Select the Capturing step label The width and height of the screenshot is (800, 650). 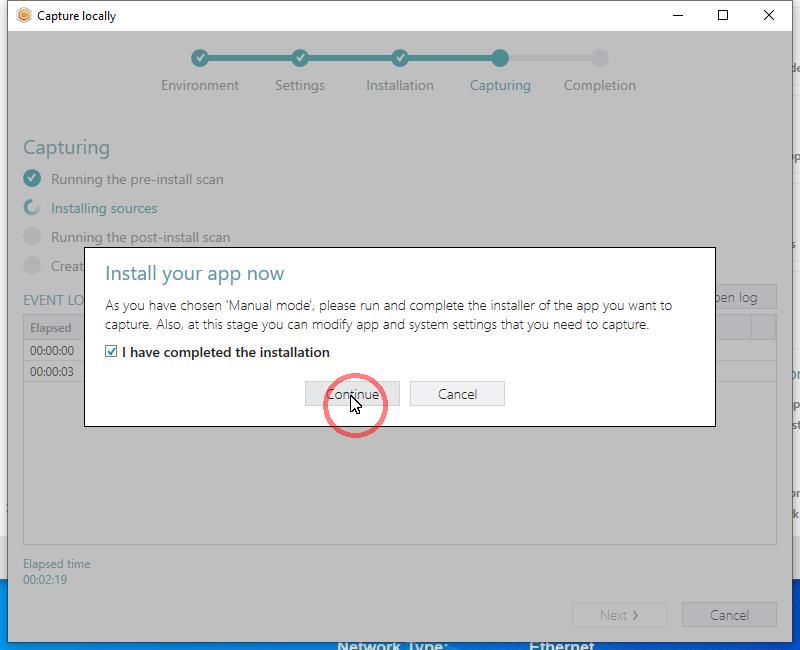click(500, 85)
